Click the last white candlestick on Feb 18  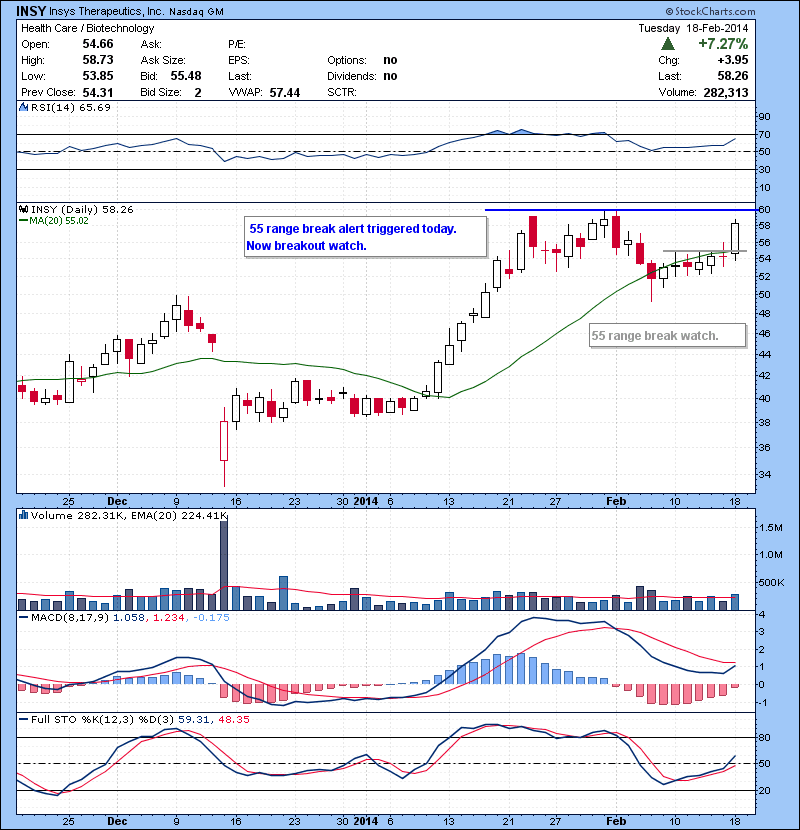pyautogui.click(x=735, y=238)
